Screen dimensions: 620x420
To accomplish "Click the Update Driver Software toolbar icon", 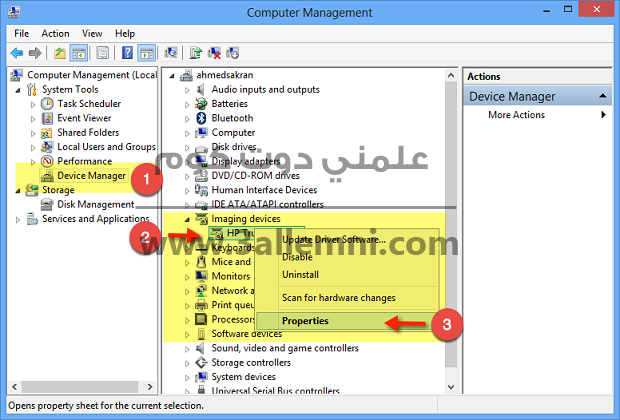I will coord(196,53).
